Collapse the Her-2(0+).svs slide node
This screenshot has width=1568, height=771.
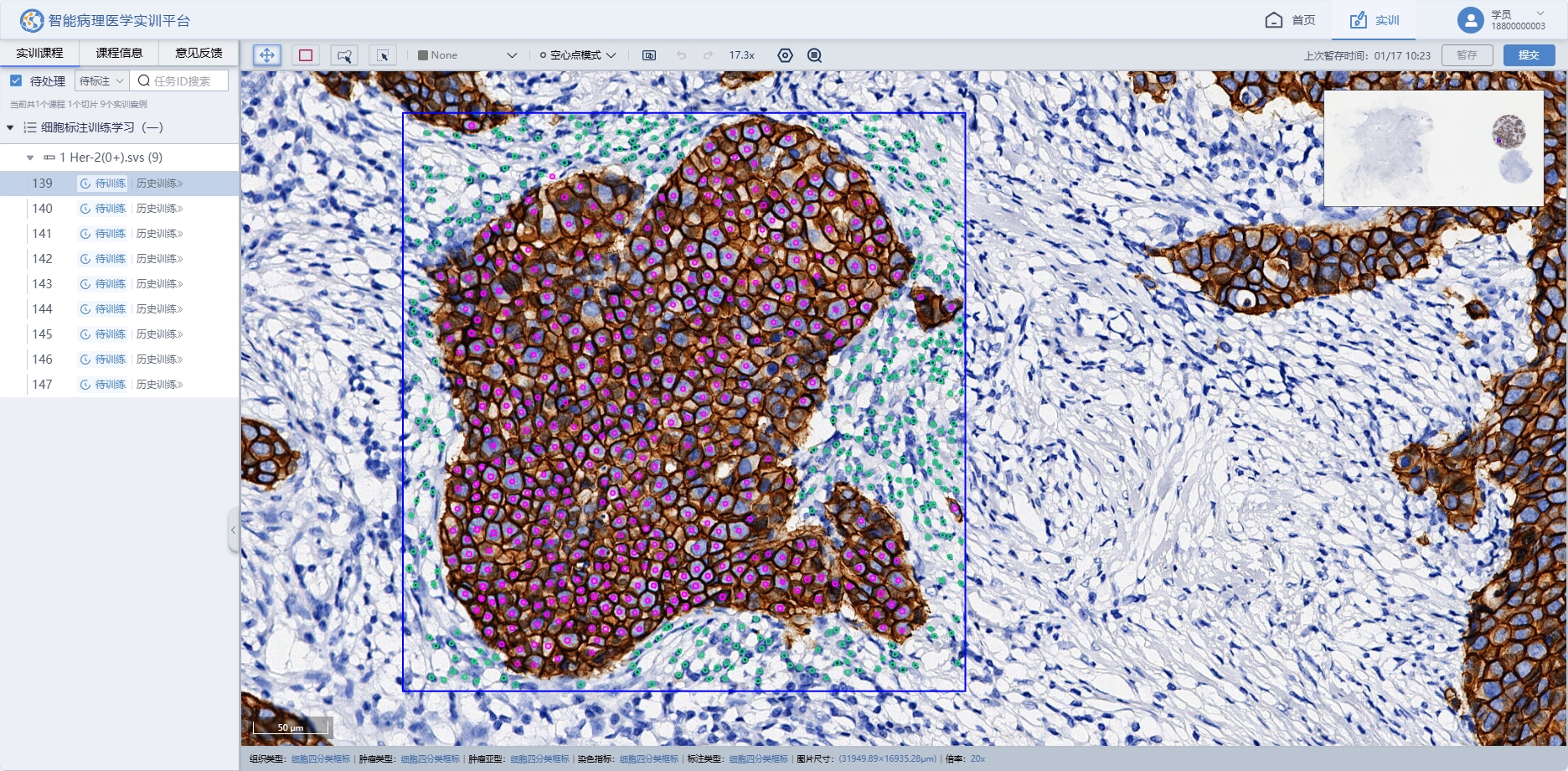(30, 158)
